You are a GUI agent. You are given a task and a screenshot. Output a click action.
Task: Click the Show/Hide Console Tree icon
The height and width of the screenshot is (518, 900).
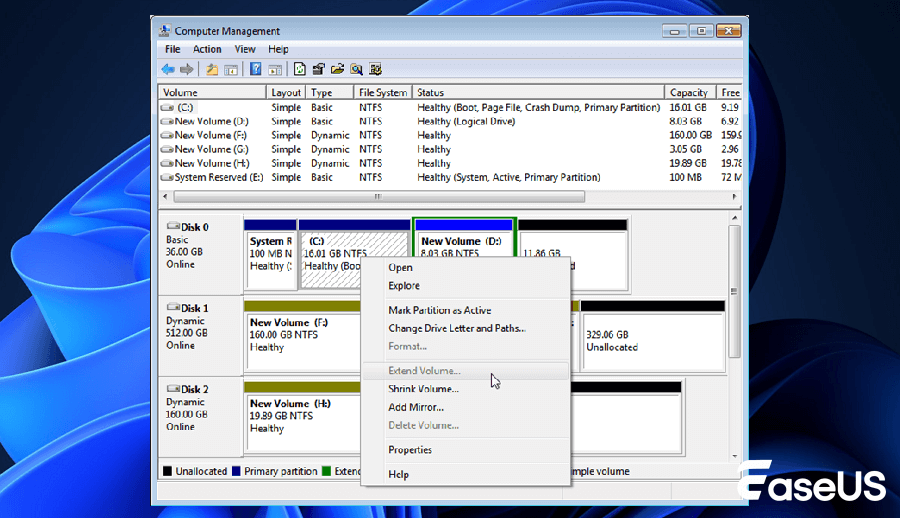230,69
